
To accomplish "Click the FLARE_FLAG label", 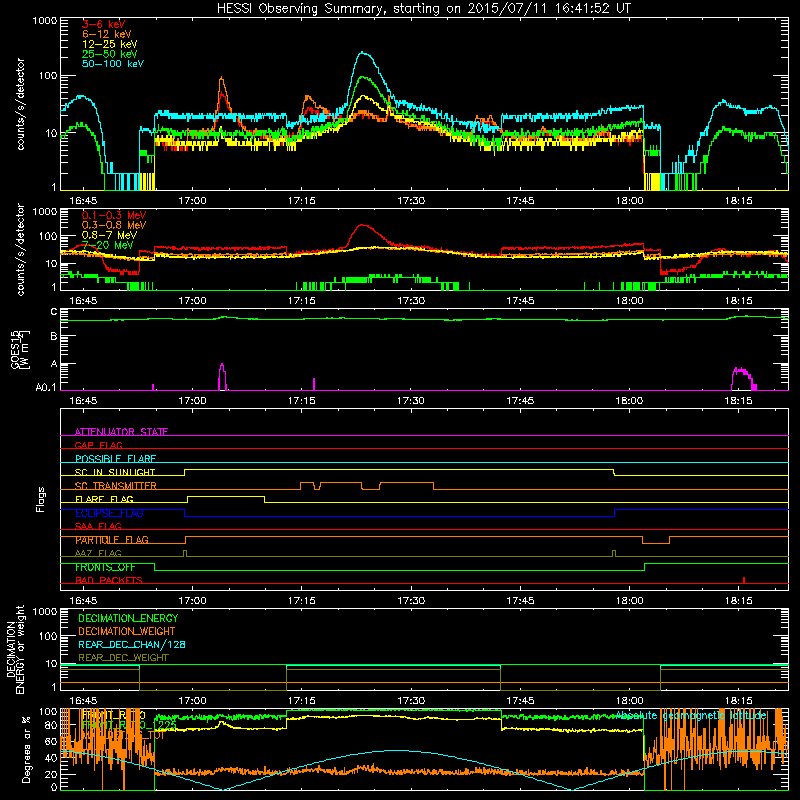I will click(x=104, y=499).
